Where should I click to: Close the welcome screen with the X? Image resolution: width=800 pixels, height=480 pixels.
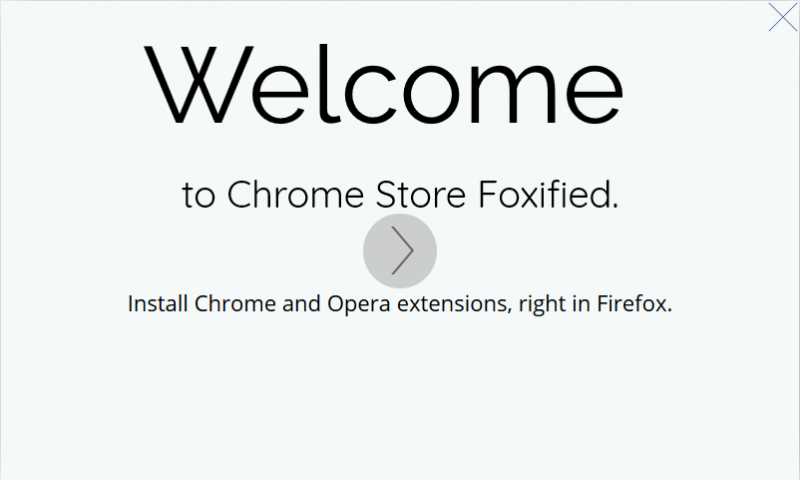782,18
